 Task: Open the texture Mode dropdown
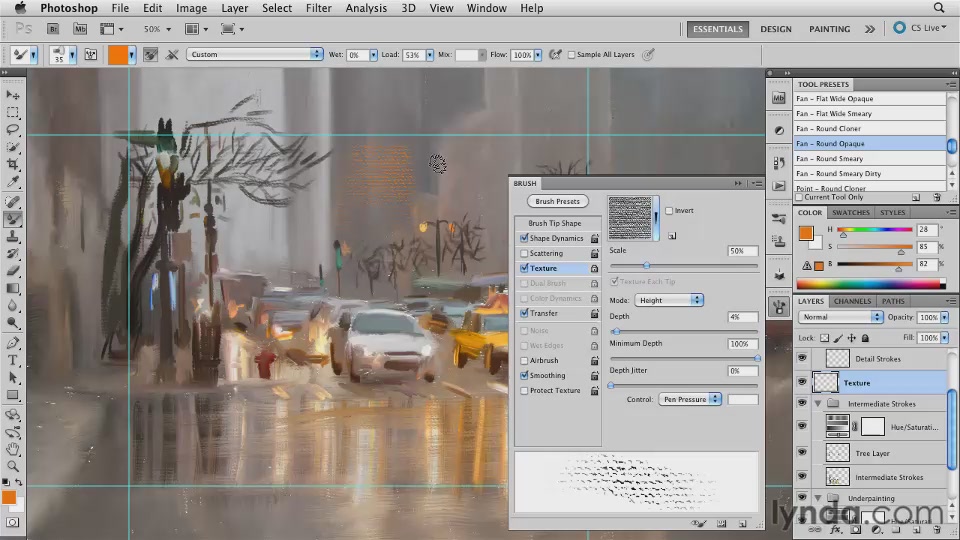669,300
